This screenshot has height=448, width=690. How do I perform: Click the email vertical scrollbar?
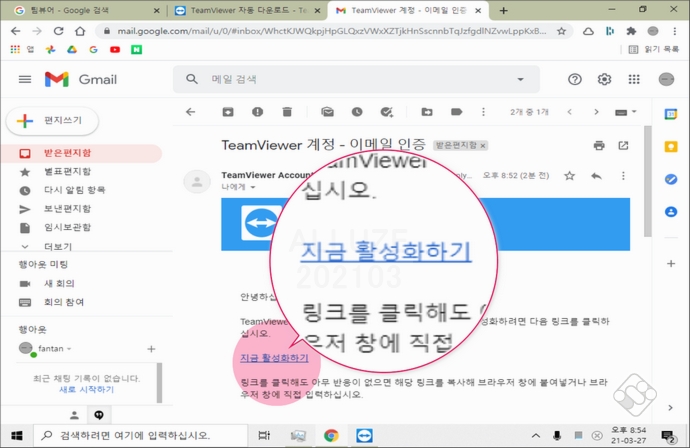point(647,181)
